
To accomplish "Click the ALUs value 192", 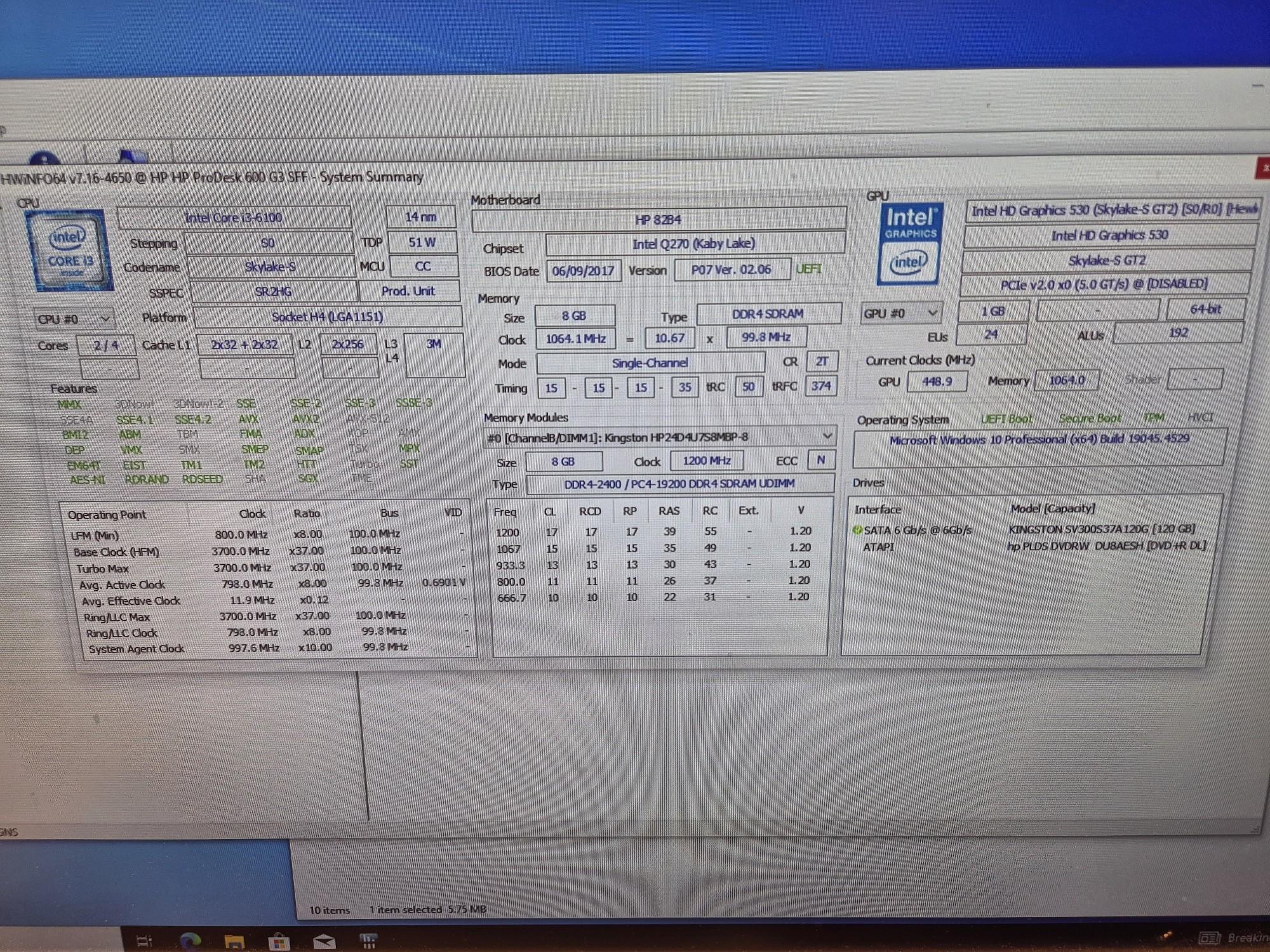I will (1178, 333).
